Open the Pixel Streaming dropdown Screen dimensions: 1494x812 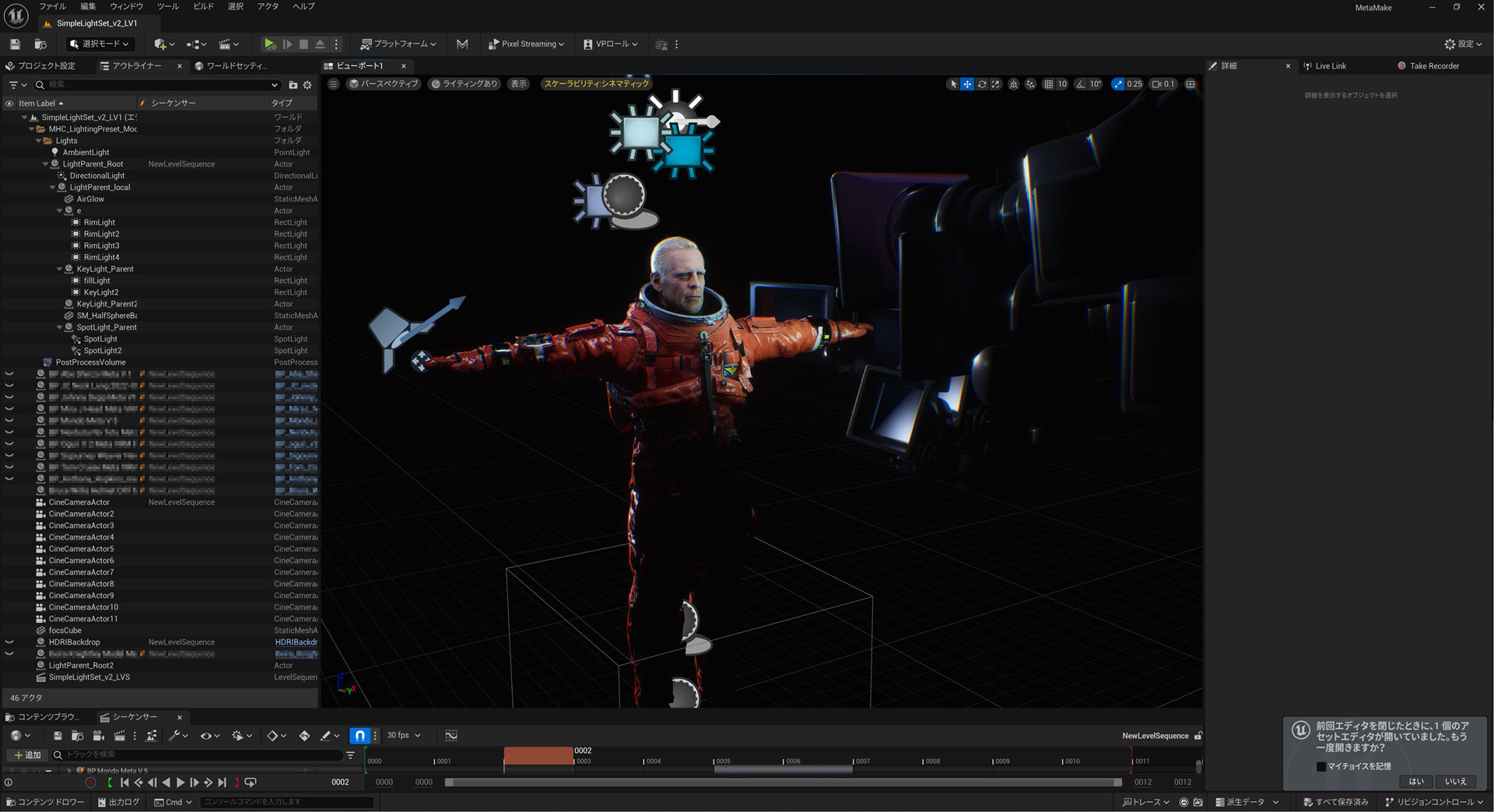point(526,44)
